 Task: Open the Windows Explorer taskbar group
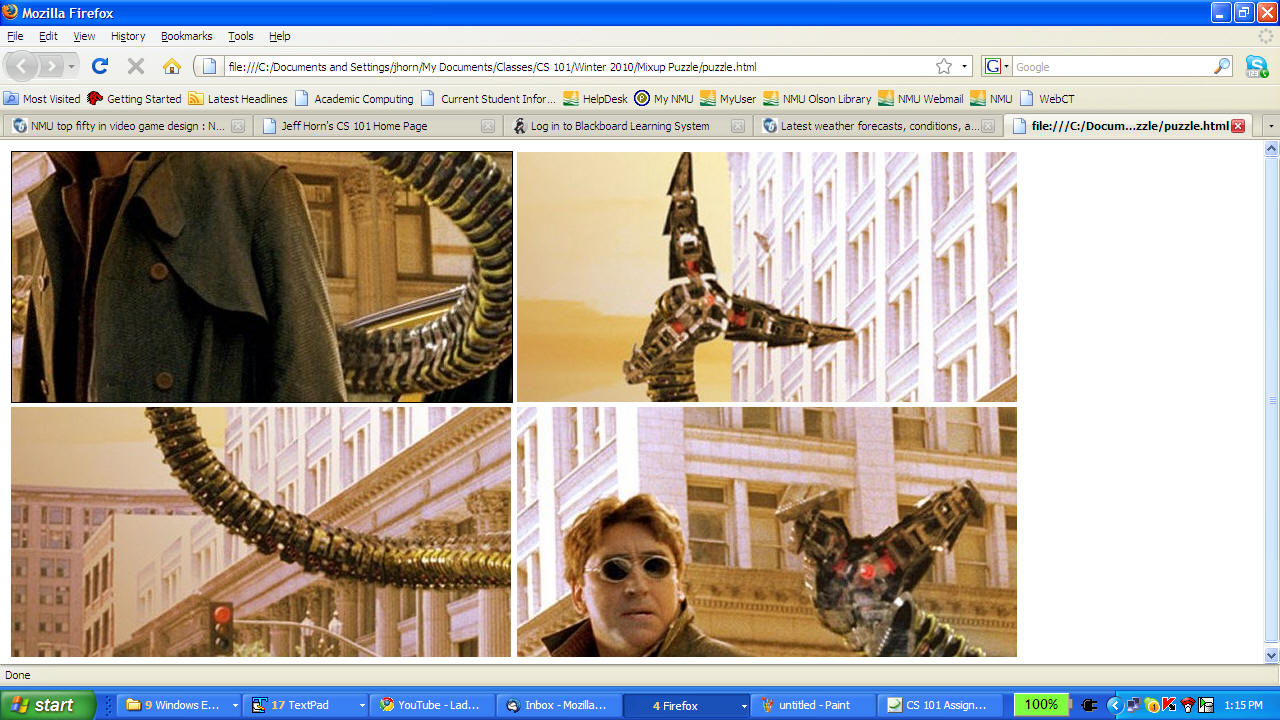tap(181, 705)
